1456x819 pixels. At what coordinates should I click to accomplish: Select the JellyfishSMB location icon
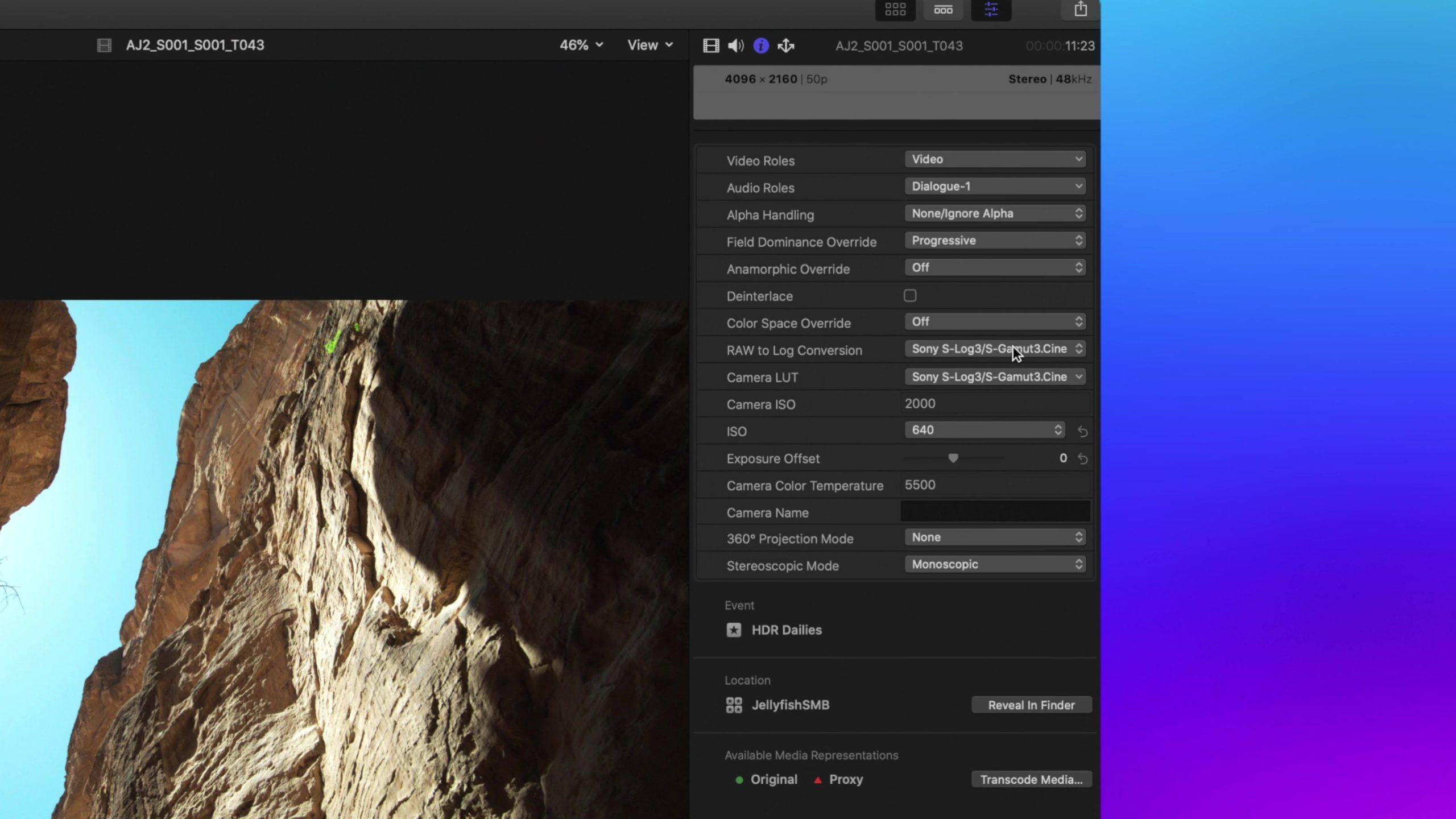[x=735, y=704]
